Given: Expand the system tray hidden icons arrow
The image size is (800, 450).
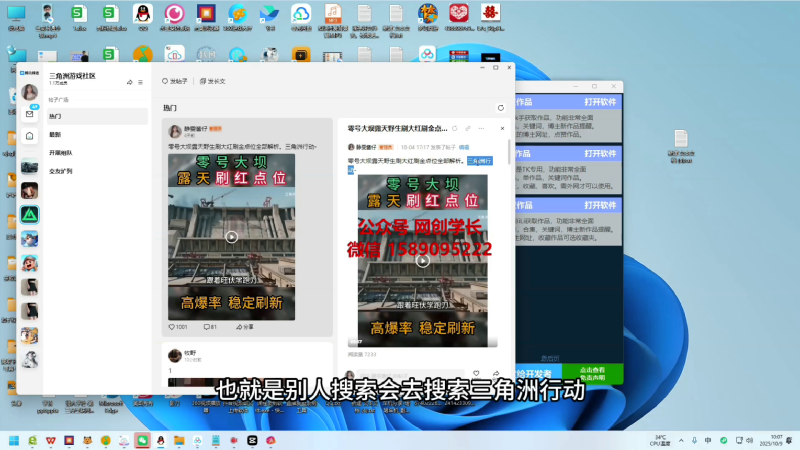Looking at the screenshot, I should [x=681, y=440].
